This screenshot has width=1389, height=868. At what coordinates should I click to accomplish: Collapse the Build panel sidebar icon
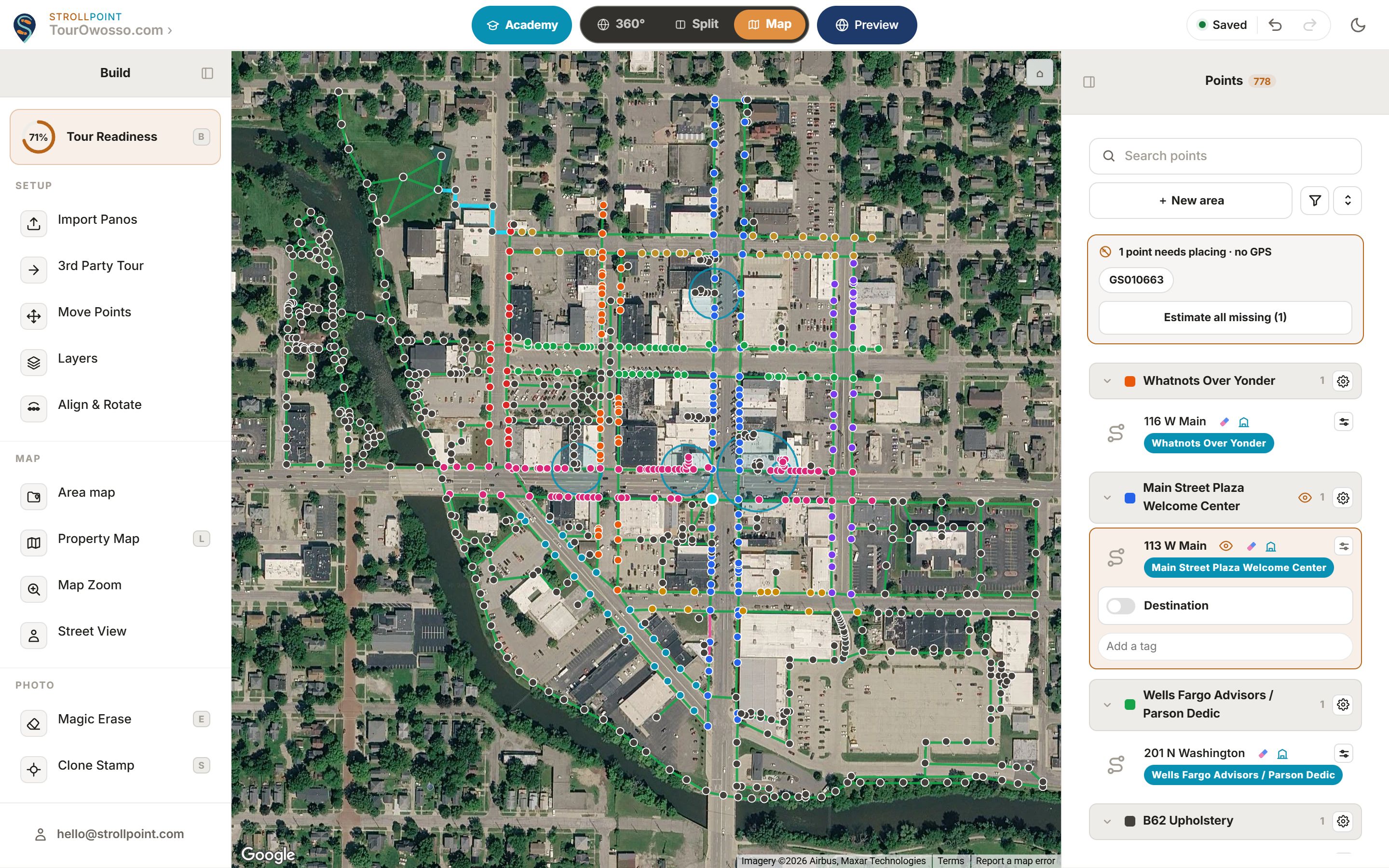point(208,73)
